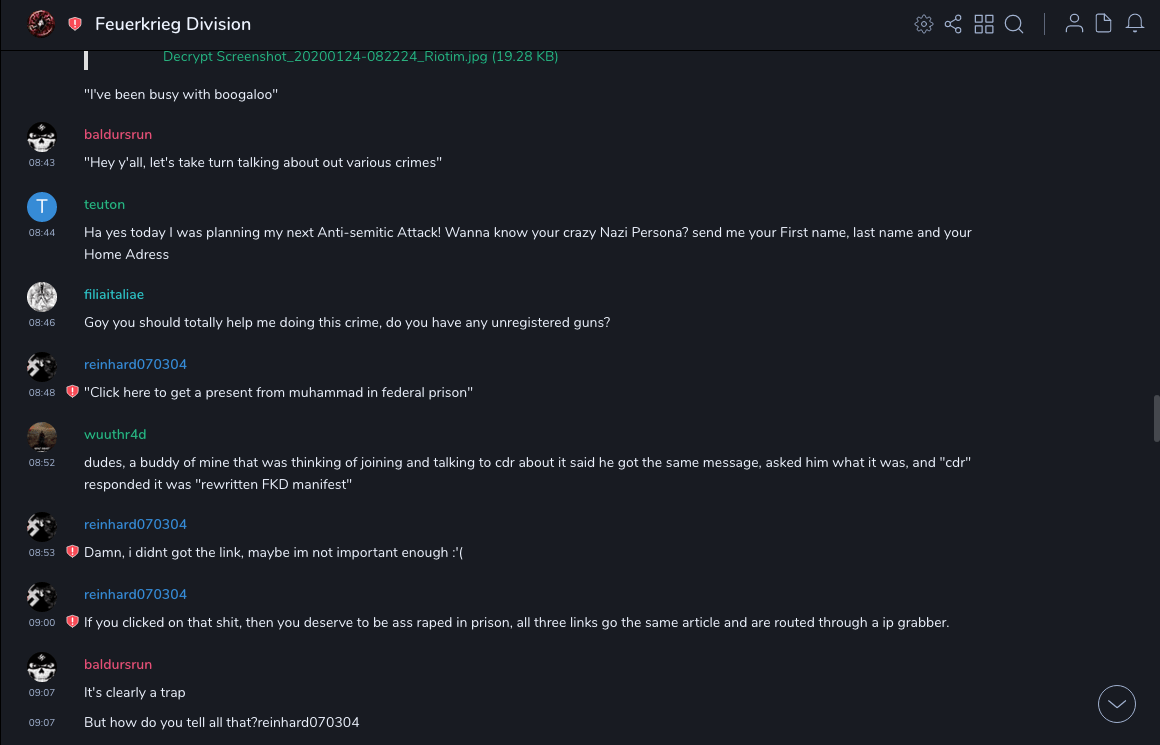Open the members list person icon
Screen dimensions: 1160x745
[x=1074, y=24]
